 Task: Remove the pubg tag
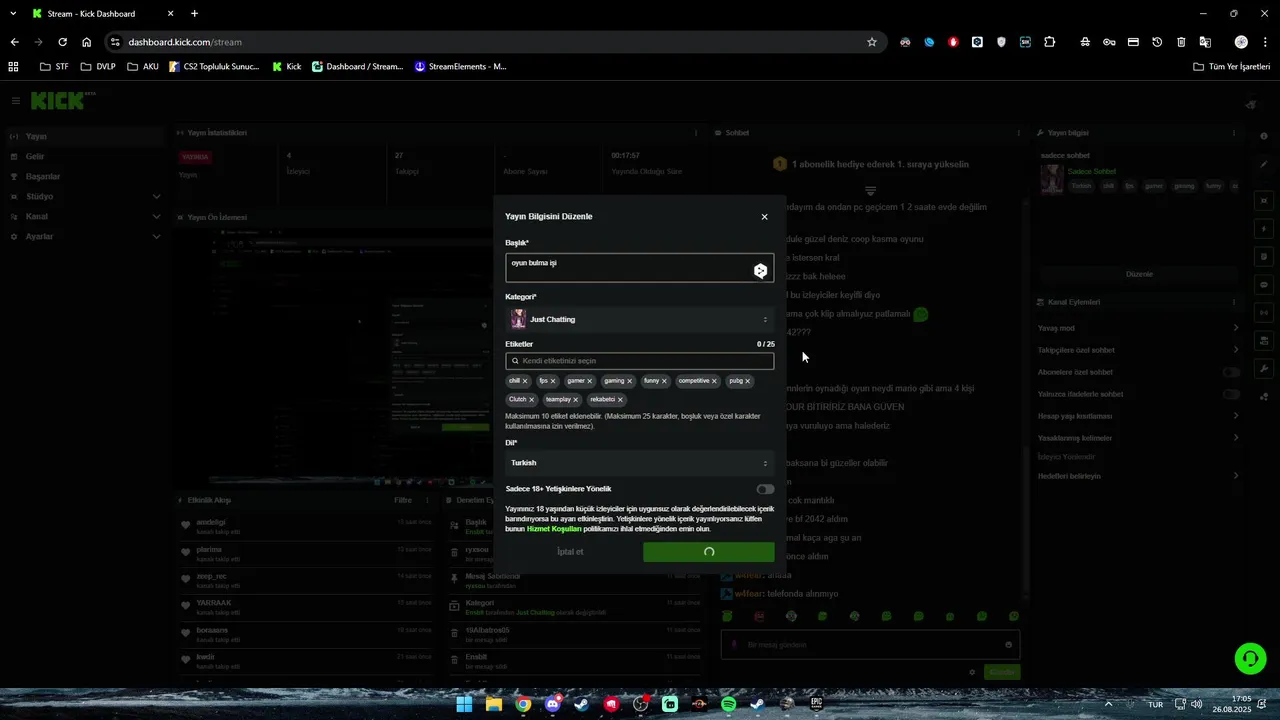(x=747, y=381)
